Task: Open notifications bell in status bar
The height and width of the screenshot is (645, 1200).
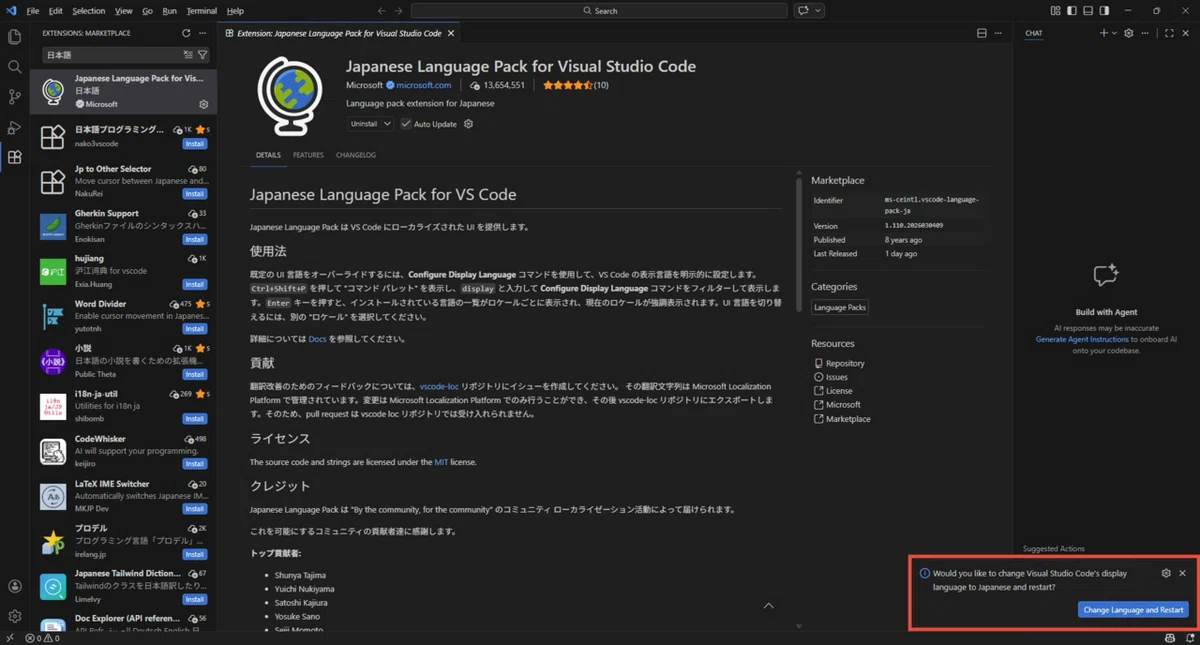Action: (1189, 638)
